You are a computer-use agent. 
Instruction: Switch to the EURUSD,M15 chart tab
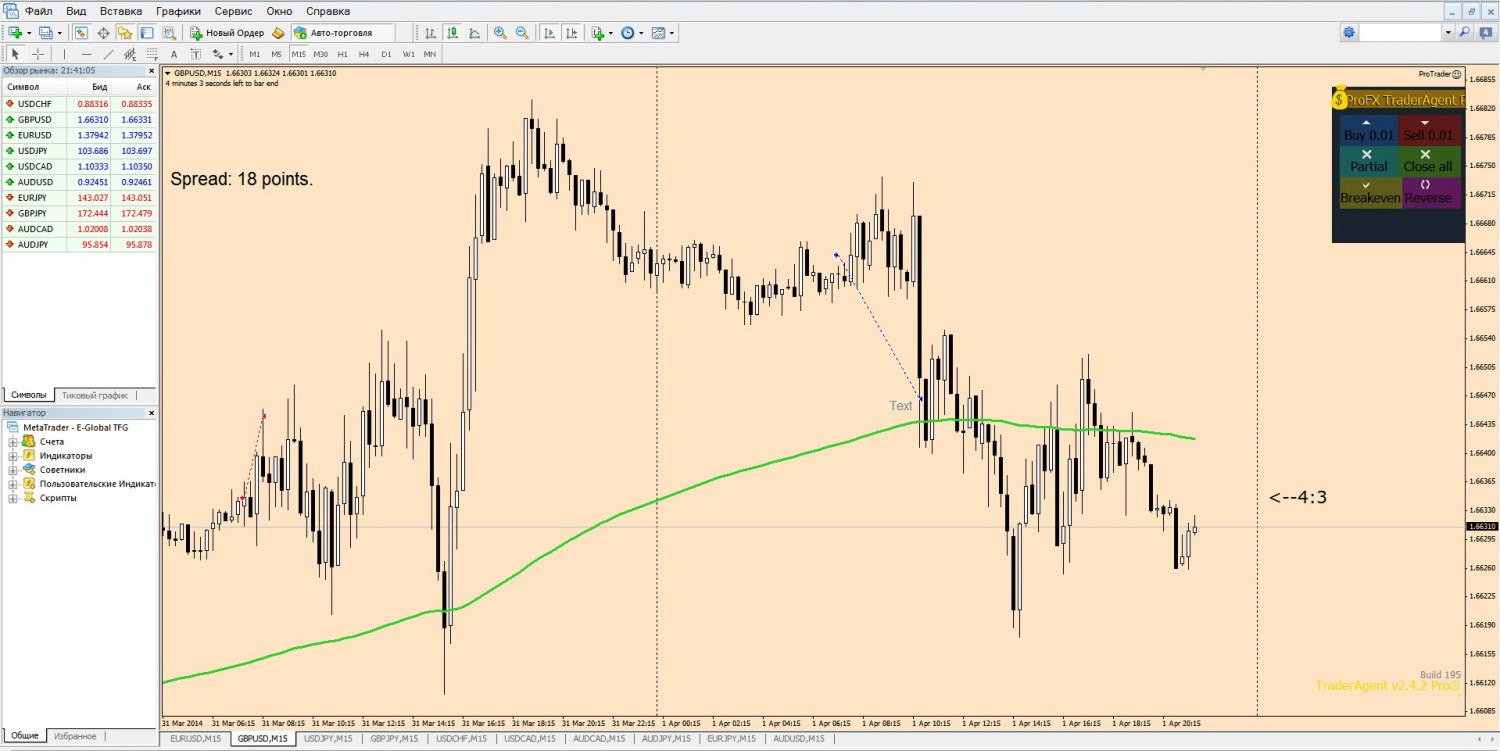coord(196,738)
